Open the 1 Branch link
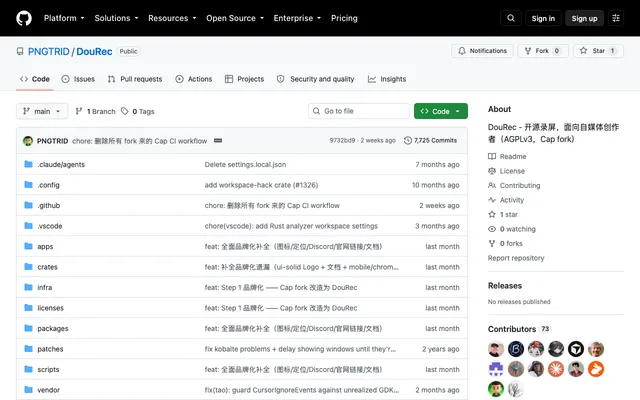Viewport: 640px width, 400px height. coord(96,111)
